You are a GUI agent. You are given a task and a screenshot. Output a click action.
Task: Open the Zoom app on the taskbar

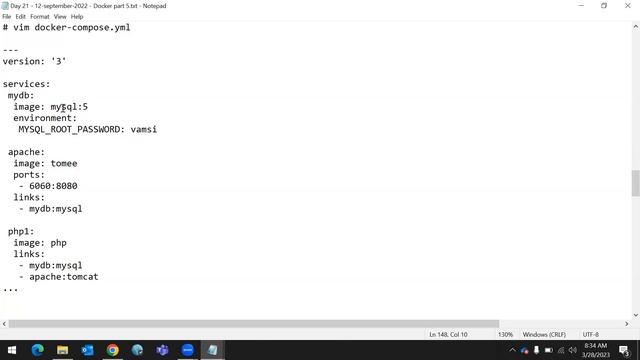click(188, 350)
